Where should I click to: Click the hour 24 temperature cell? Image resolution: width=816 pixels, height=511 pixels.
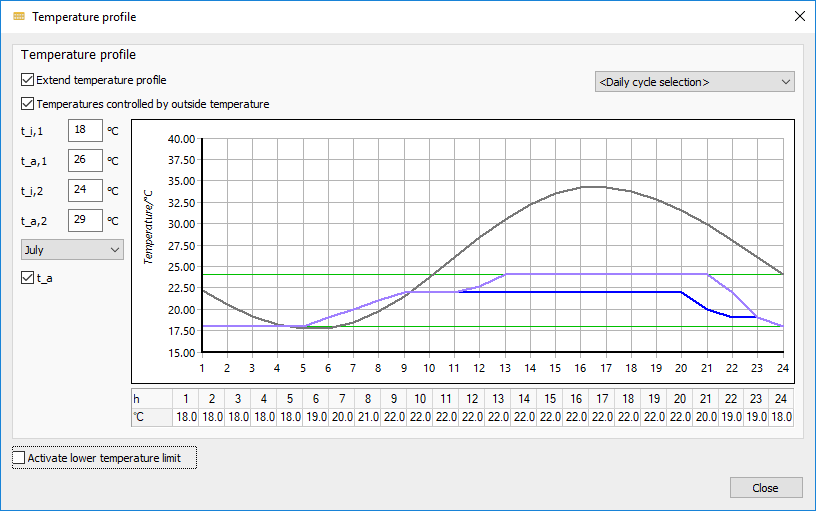click(x=781, y=417)
